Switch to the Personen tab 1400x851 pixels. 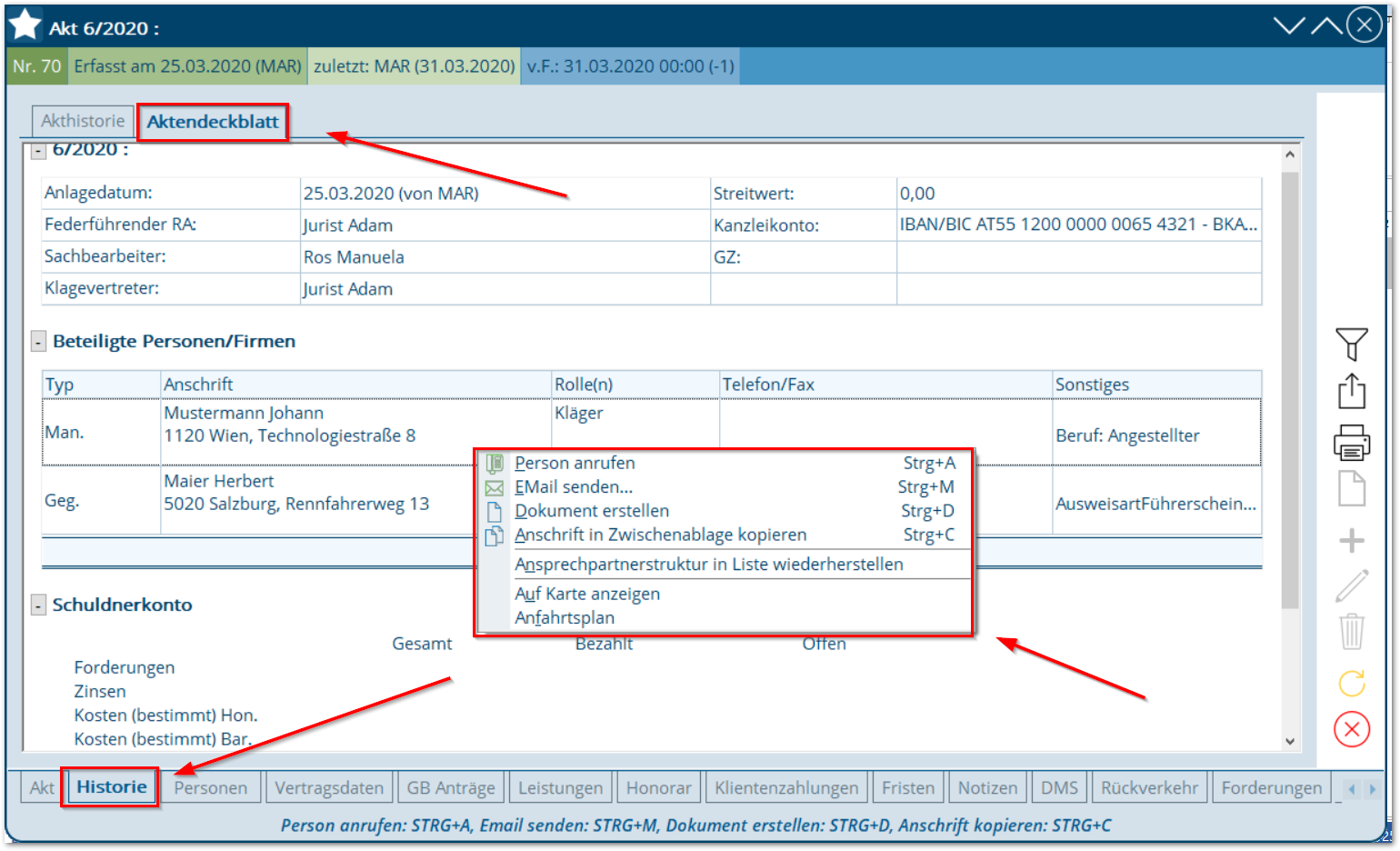(x=211, y=787)
